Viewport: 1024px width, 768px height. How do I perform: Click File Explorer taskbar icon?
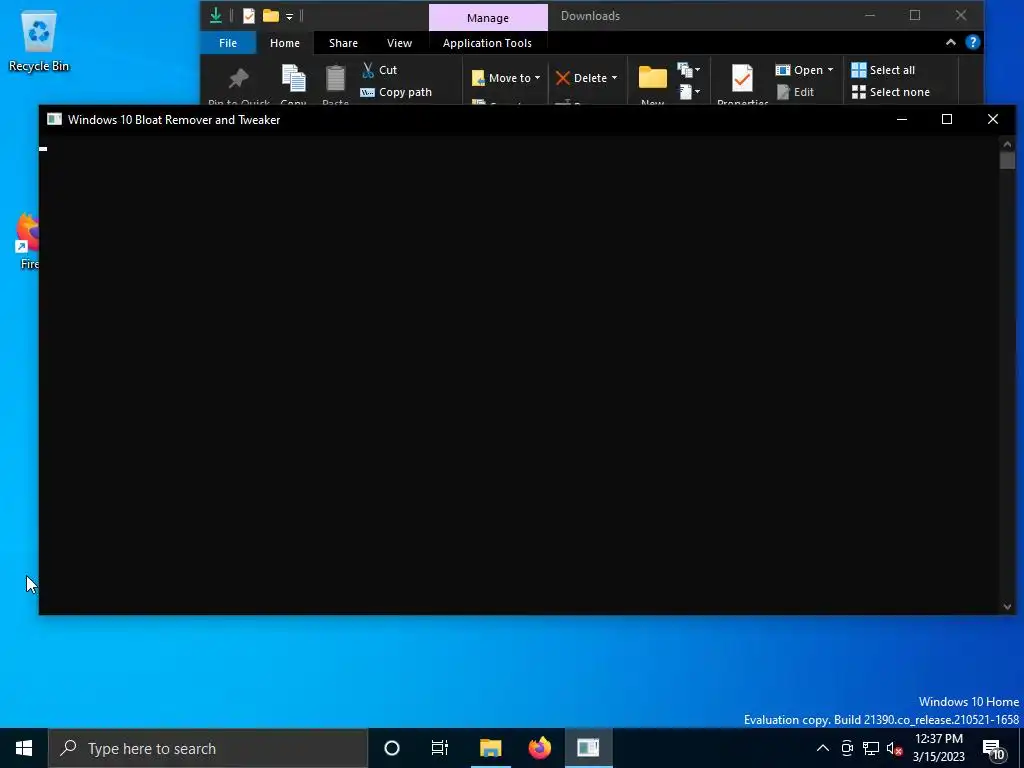point(490,748)
